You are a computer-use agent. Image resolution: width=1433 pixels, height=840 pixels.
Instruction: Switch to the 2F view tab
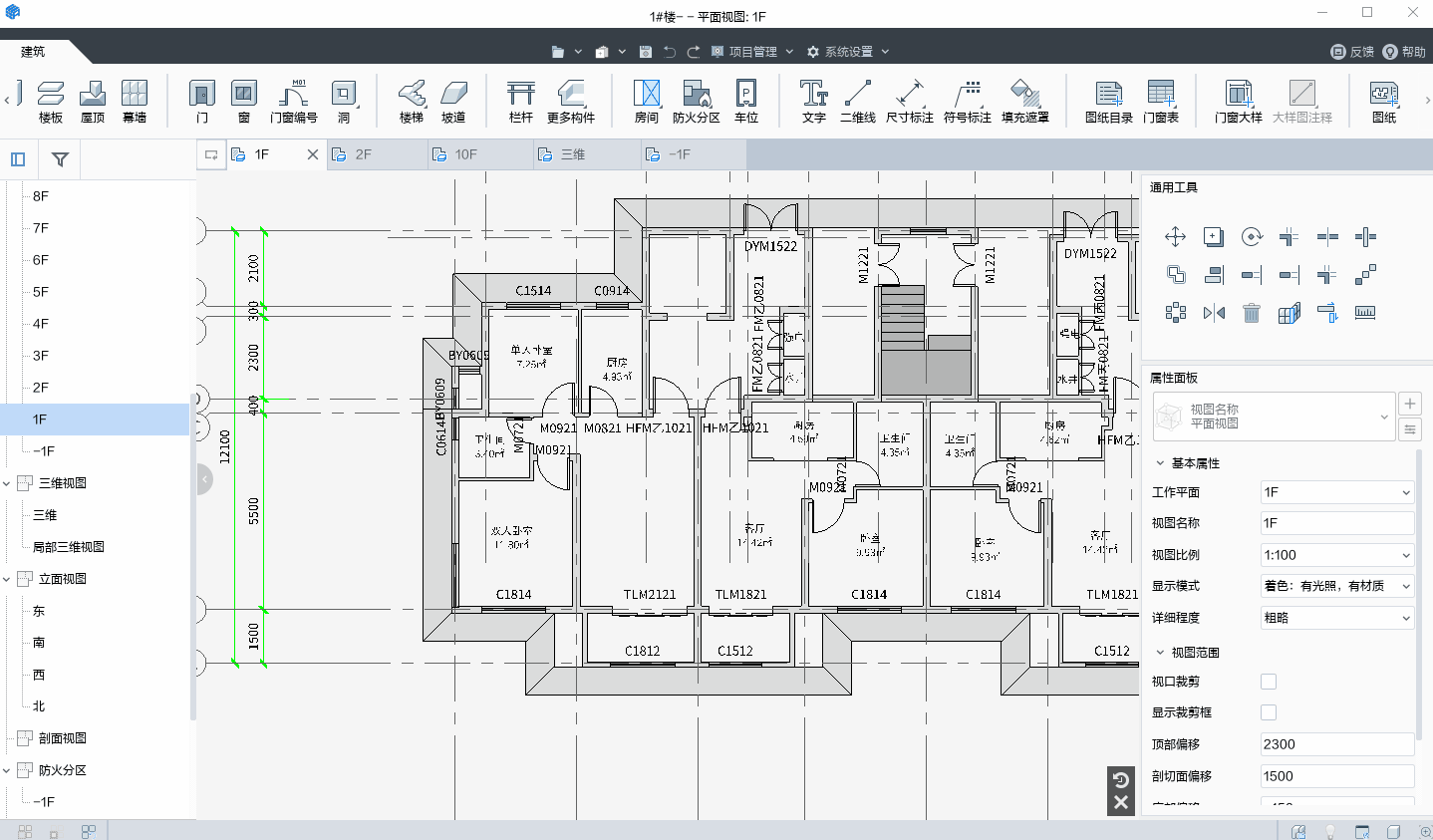pyautogui.click(x=377, y=154)
